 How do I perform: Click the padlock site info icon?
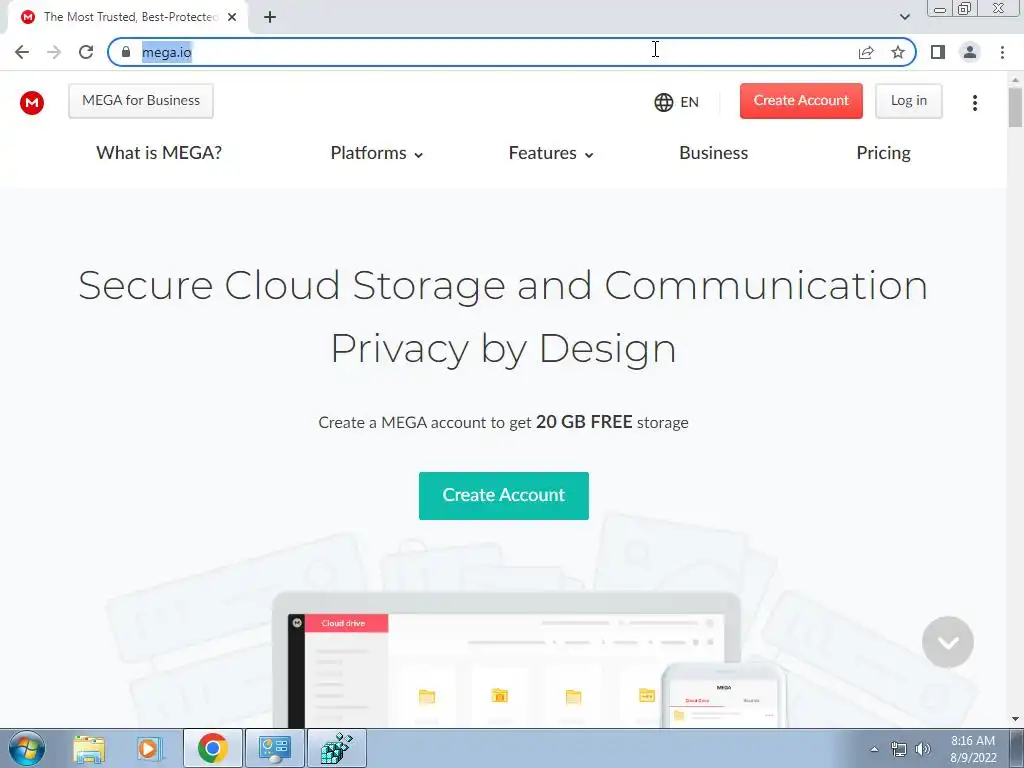[x=126, y=52]
